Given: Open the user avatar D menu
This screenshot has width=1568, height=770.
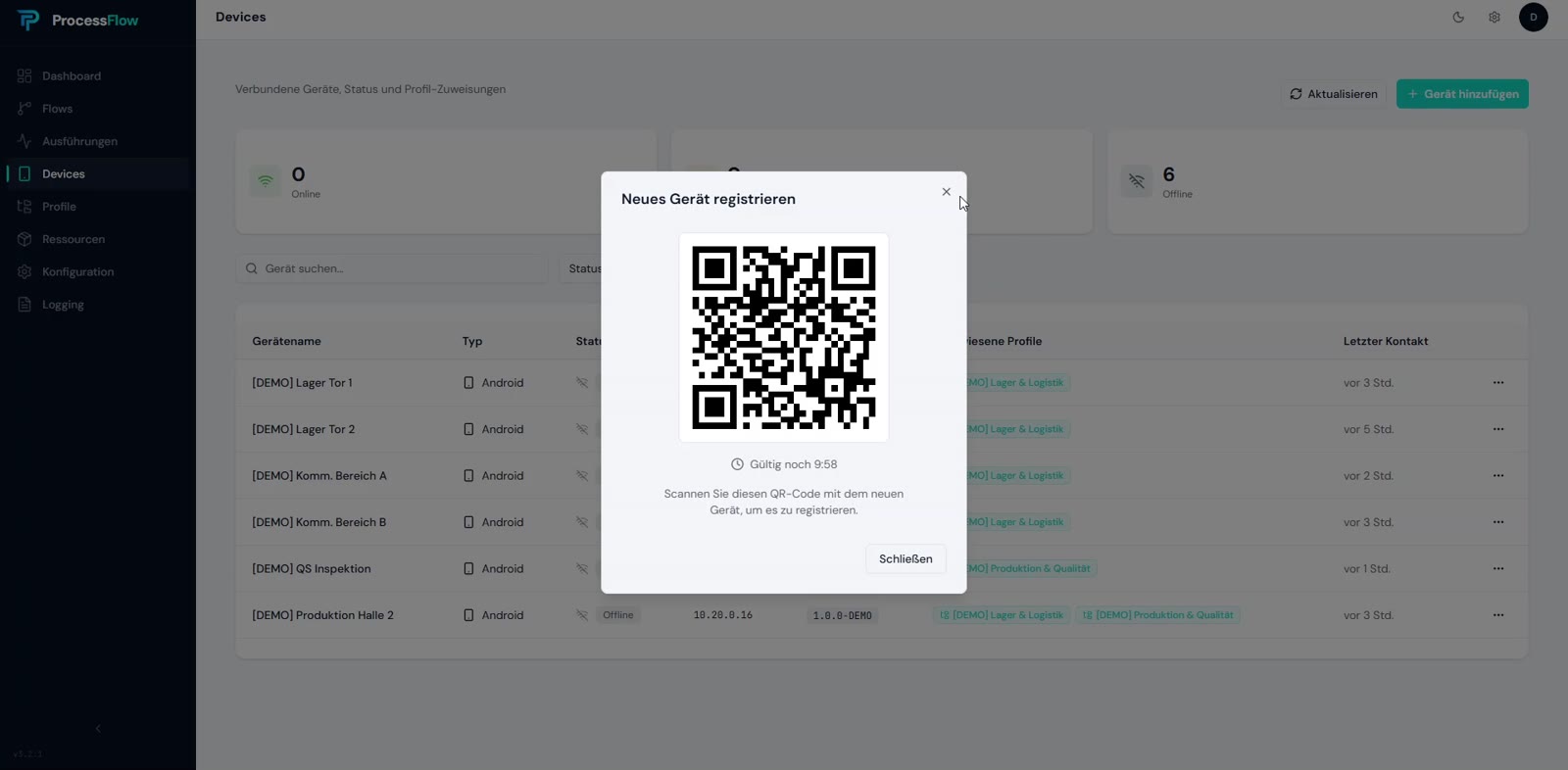Looking at the screenshot, I should [1534, 17].
